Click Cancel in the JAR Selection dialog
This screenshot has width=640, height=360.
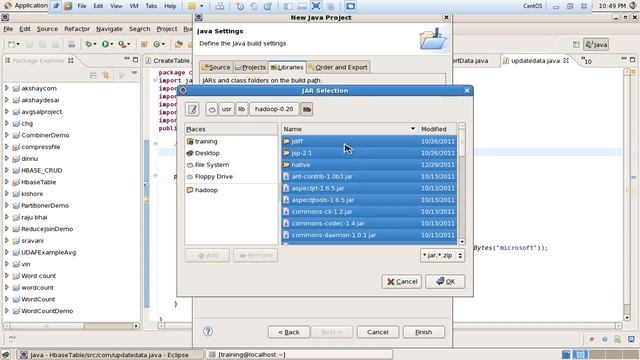coord(402,282)
